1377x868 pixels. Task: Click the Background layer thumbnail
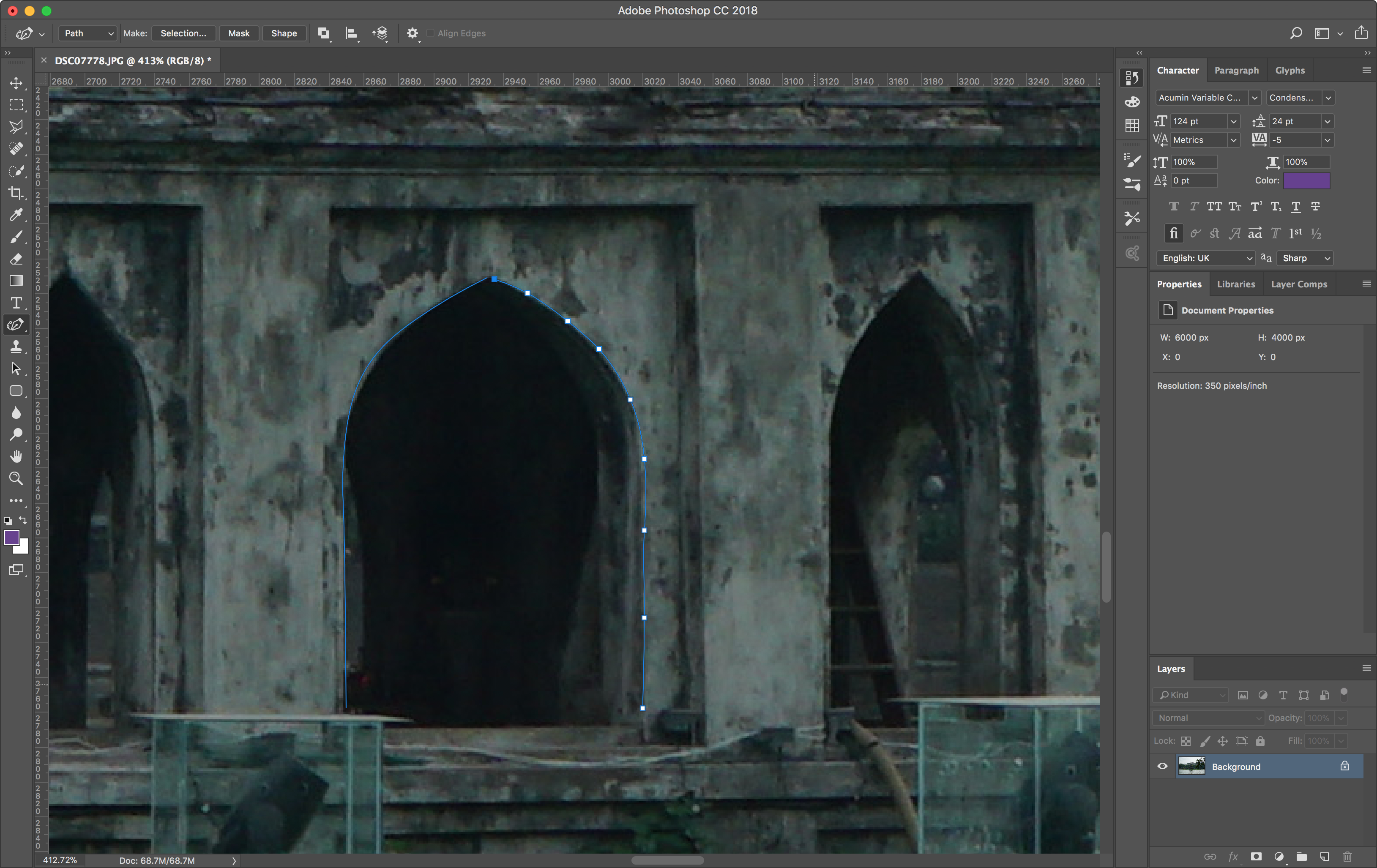tap(1192, 766)
